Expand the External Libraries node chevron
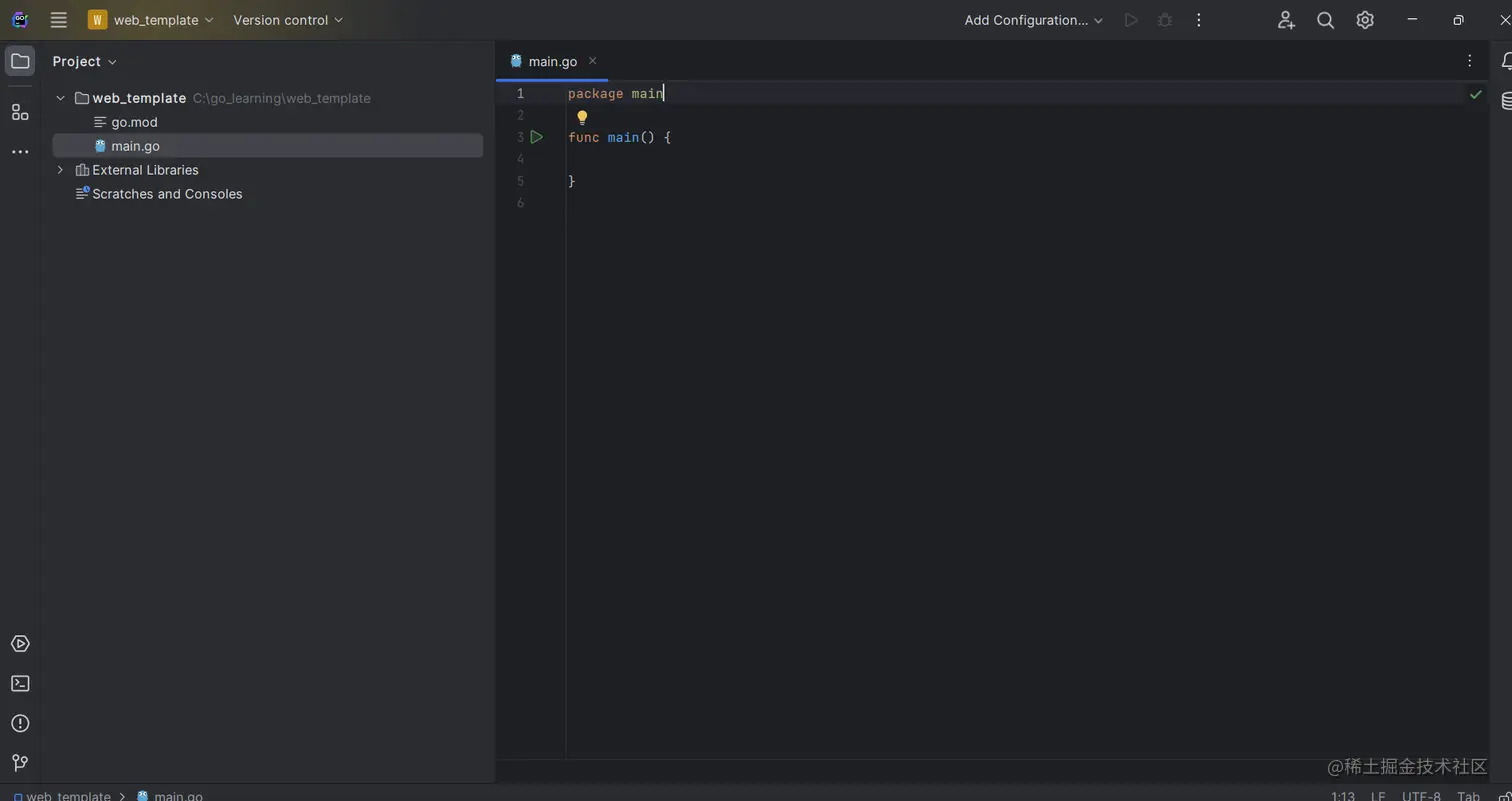 point(60,170)
